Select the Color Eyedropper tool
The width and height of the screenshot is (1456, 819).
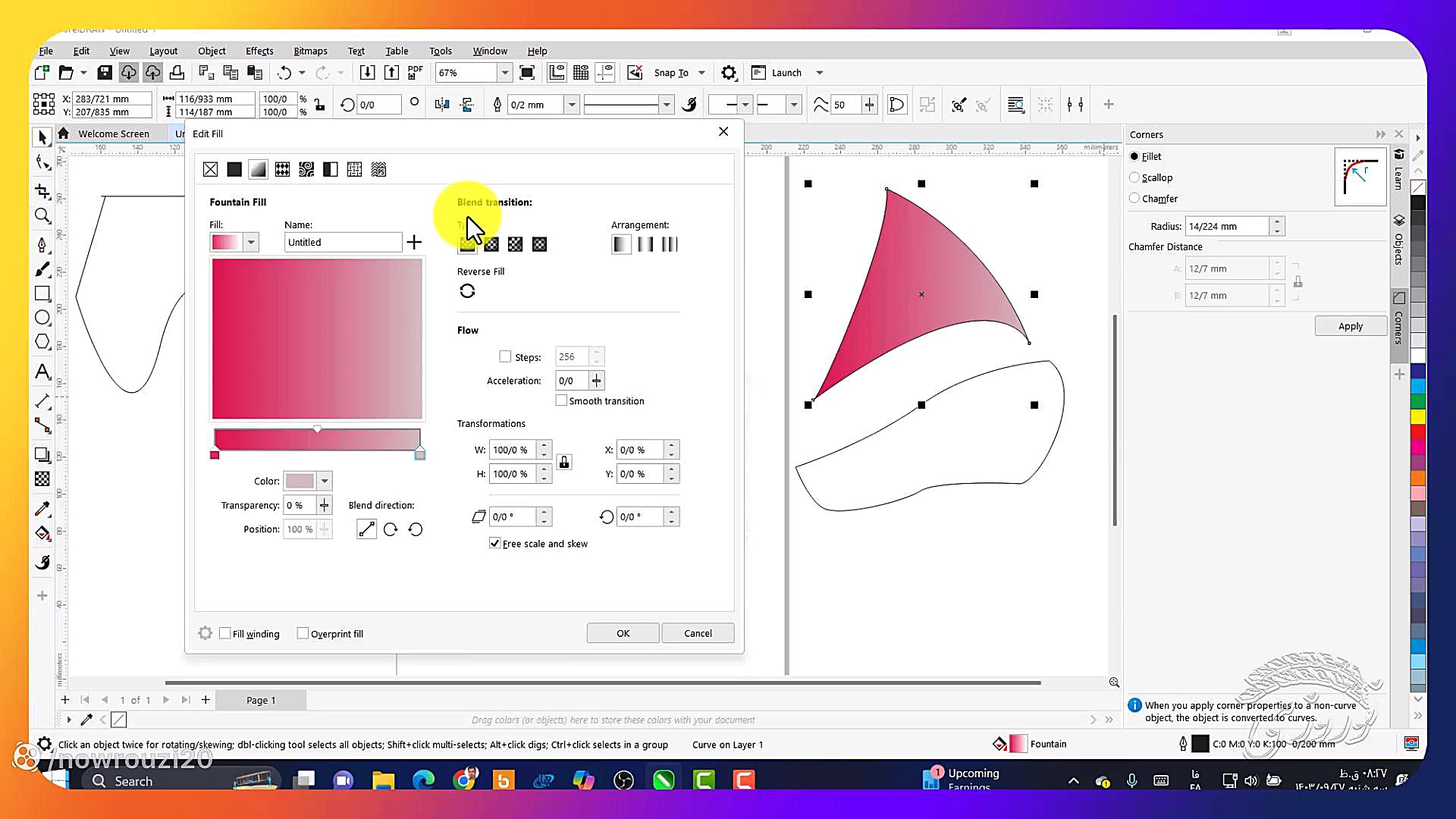click(x=42, y=509)
